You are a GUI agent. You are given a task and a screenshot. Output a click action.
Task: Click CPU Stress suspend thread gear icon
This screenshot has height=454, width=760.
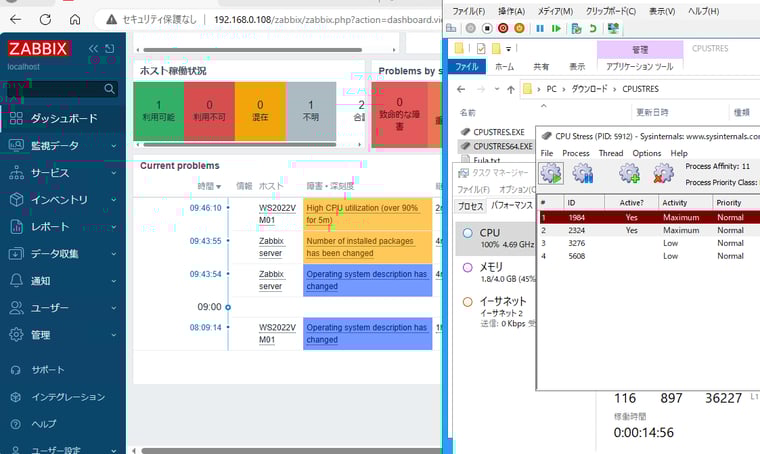tap(582, 173)
